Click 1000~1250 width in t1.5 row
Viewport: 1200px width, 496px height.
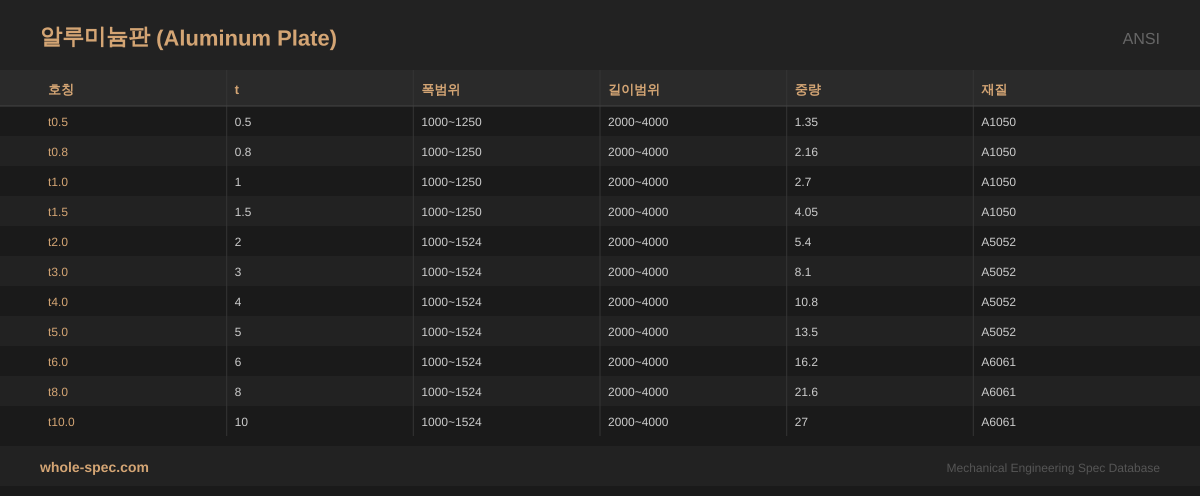pos(451,212)
